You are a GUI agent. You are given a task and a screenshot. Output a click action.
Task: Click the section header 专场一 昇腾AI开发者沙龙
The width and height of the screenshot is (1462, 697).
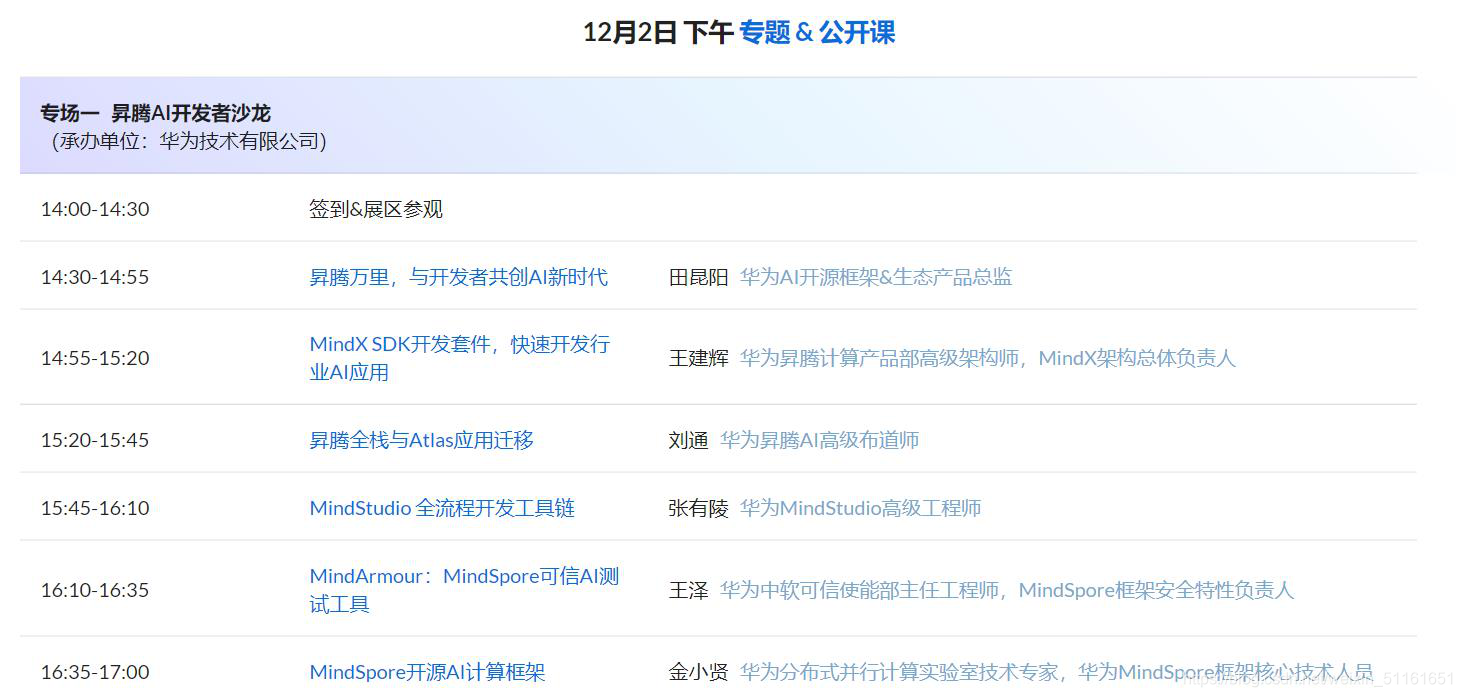pyautogui.click(x=155, y=113)
